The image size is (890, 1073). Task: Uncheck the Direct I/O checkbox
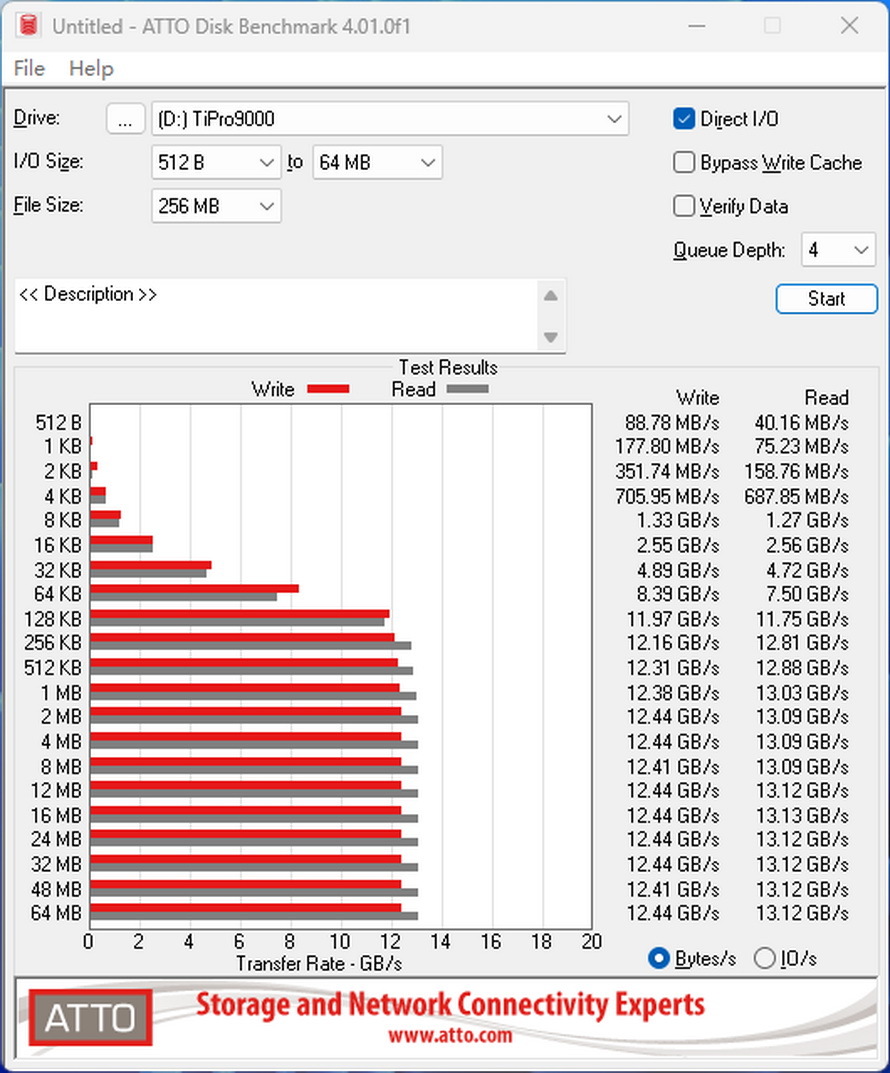pyautogui.click(x=684, y=119)
